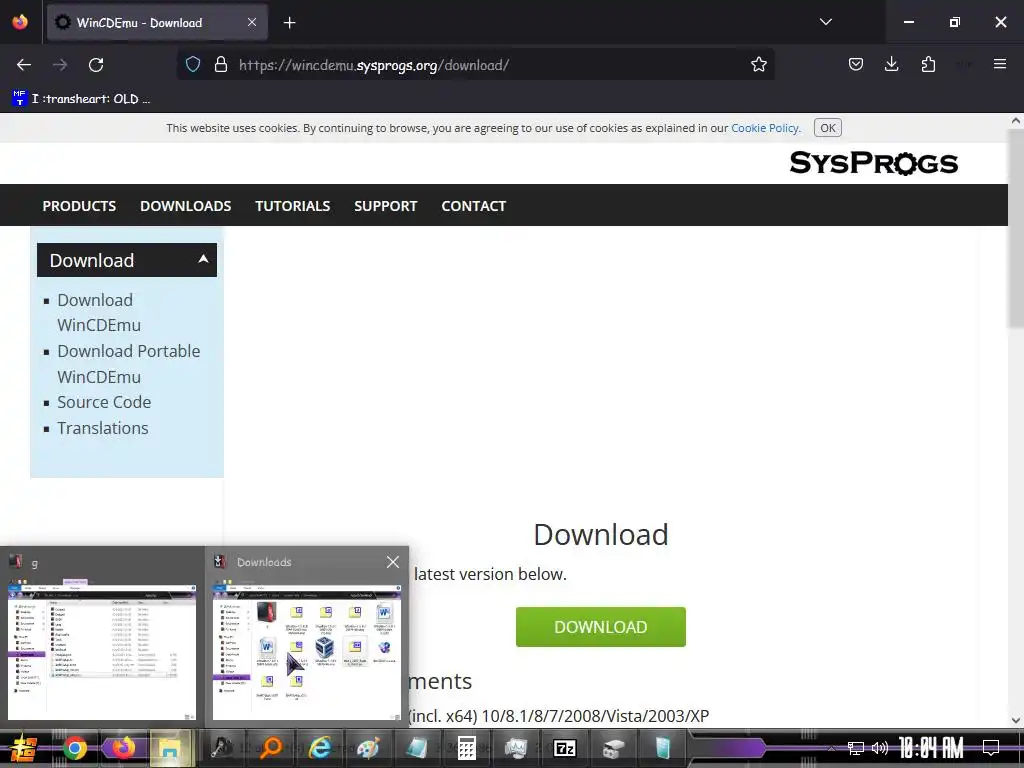1024x768 pixels.
Task: Collapse the Download sidebar section arrow
Action: [203, 259]
